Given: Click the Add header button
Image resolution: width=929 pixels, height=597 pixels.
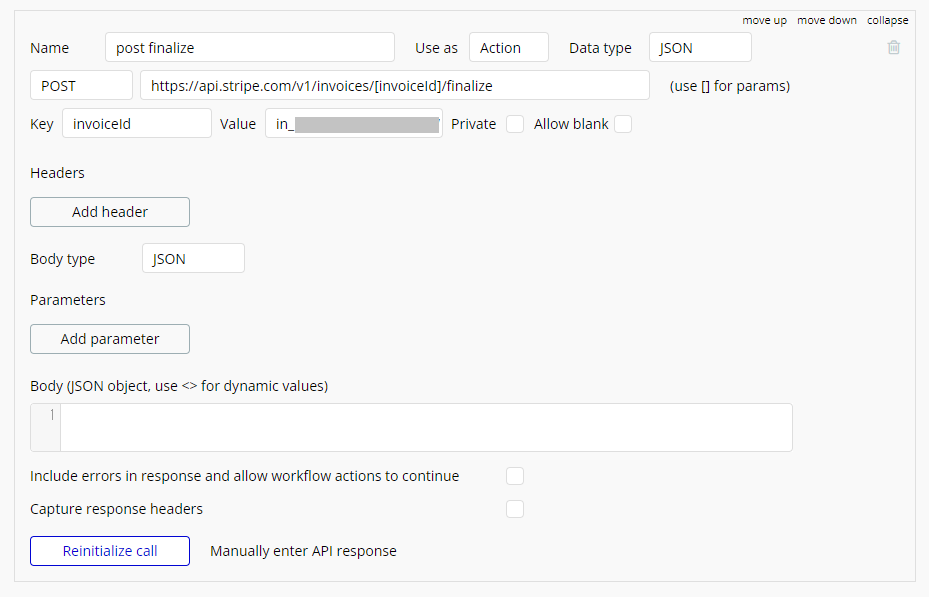Looking at the screenshot, I should pos(110,212).
